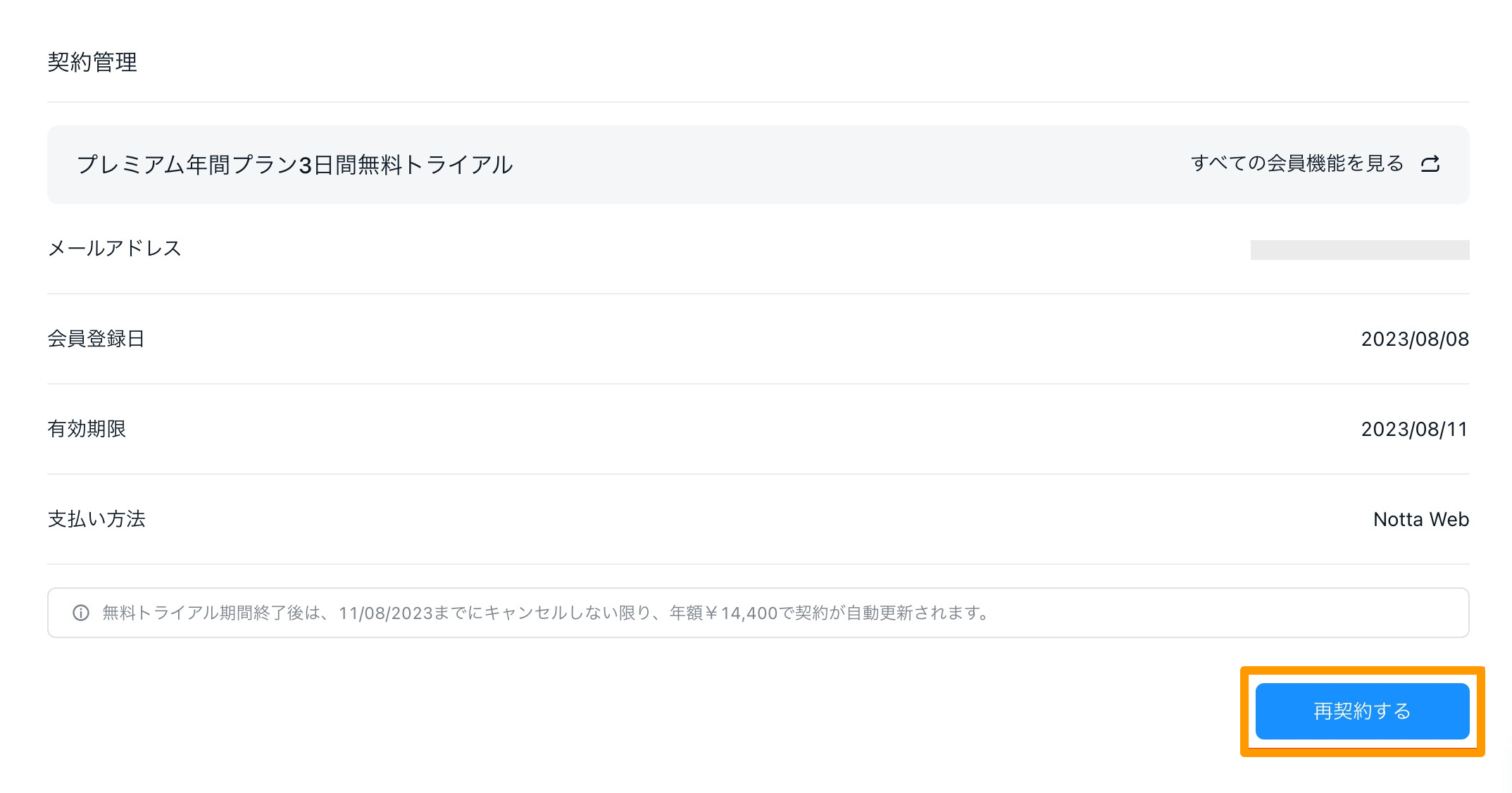Viewport: 1512px width, 793px height.
Task: Click empty space inside the notice box
Action: [1232, 613]
